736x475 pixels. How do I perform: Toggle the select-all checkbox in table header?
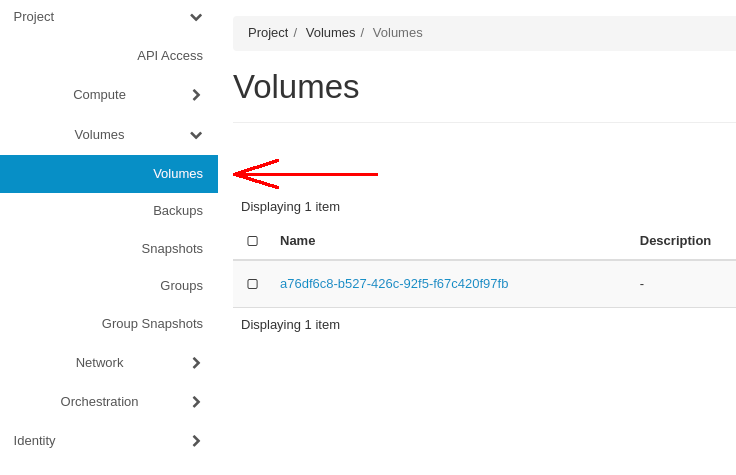pyautogui.click(x=253, y=241)
